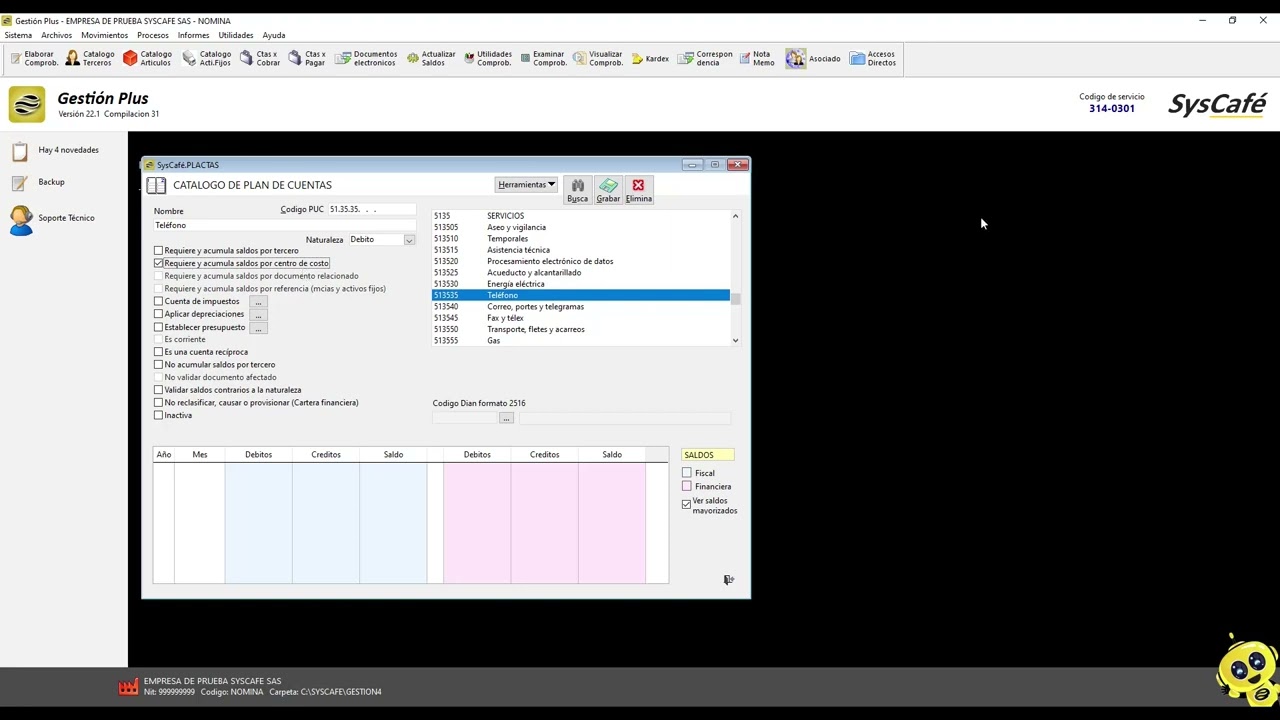Toggle 'Inactiva' checkbox
1280x720 pixels.
tap(158, 415)
